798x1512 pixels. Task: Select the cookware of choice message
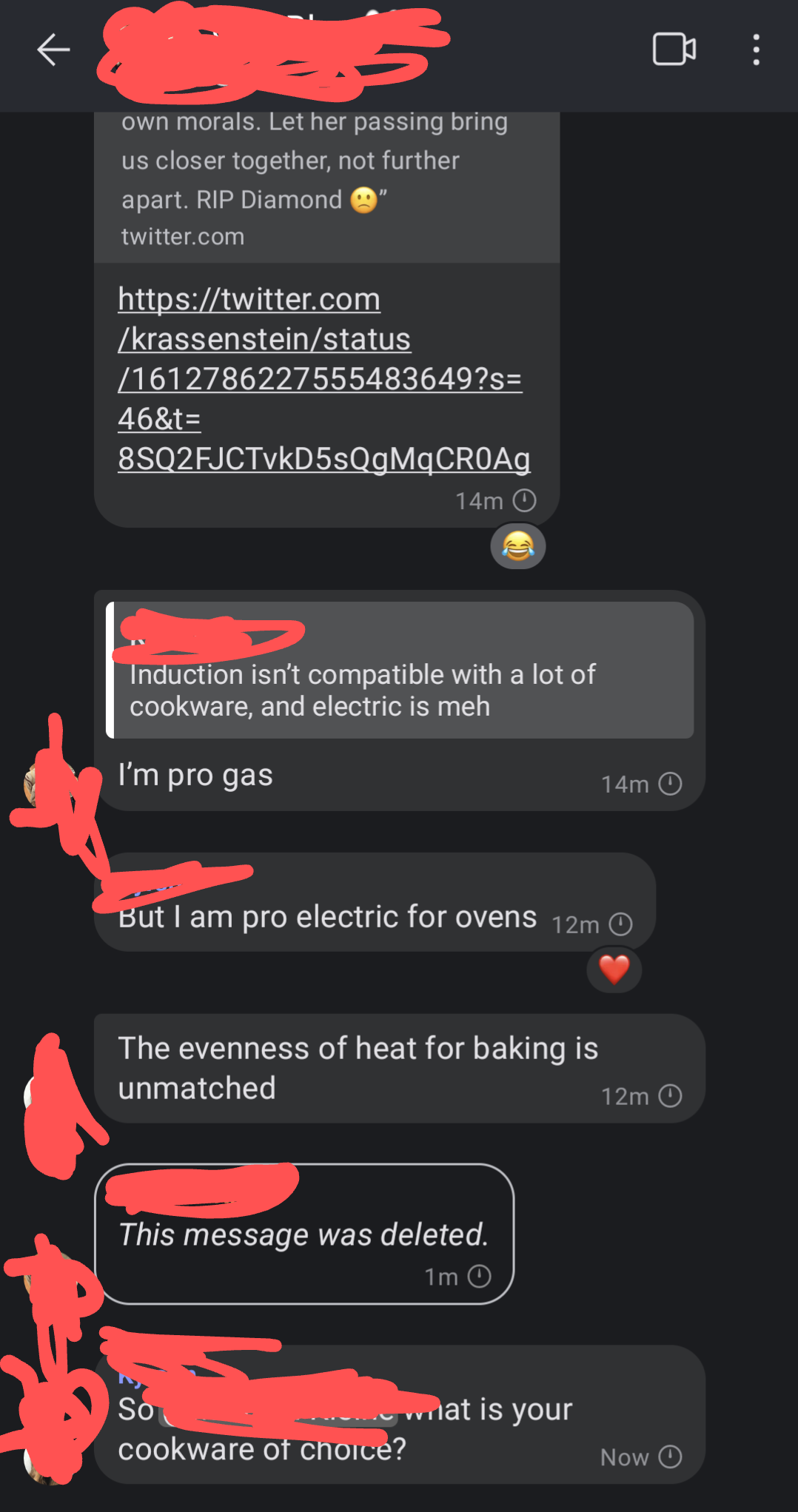[x=400, y=1414]
